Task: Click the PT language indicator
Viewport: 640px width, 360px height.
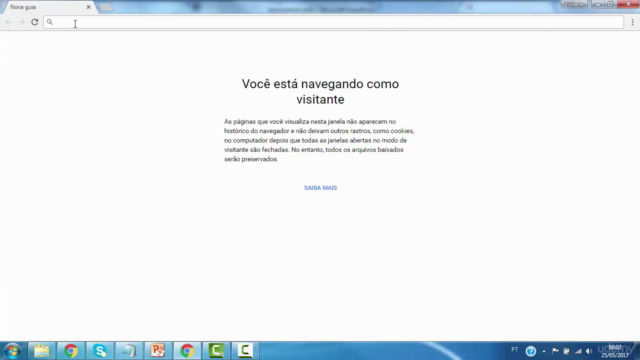Action: point(514,350)
